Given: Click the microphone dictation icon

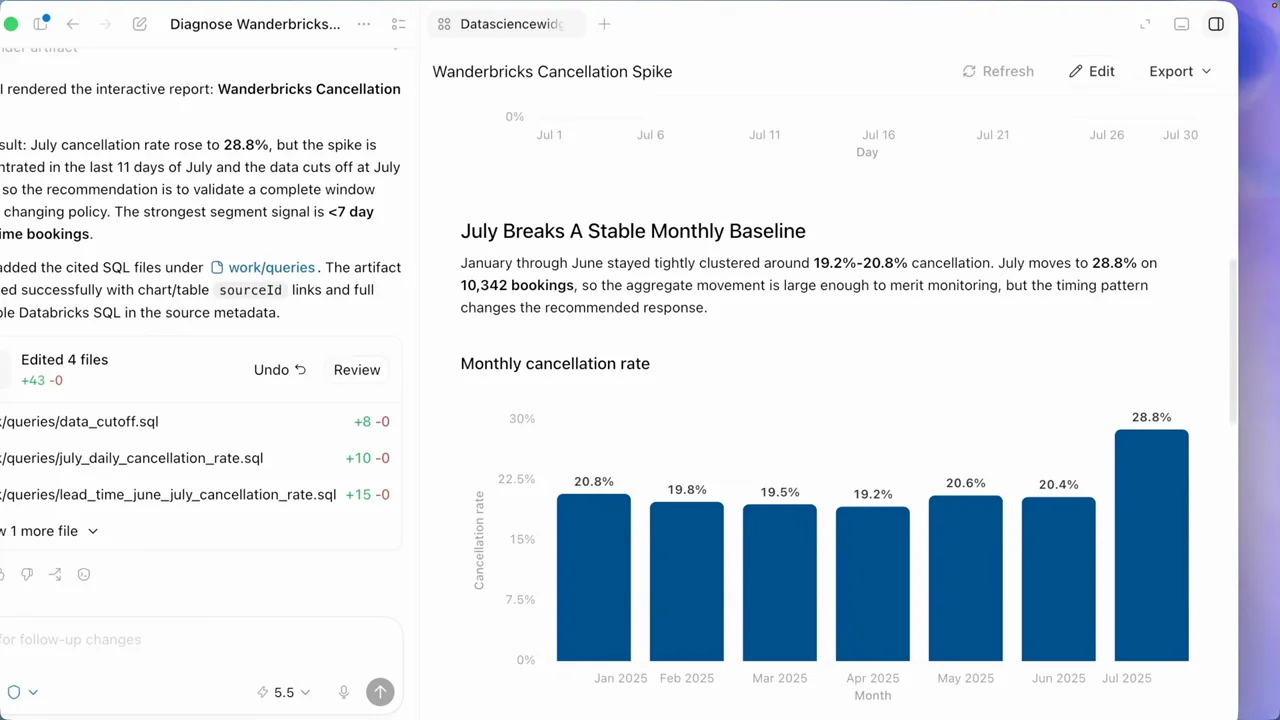Looking at the screenshot, I should (x=344, y=692).
